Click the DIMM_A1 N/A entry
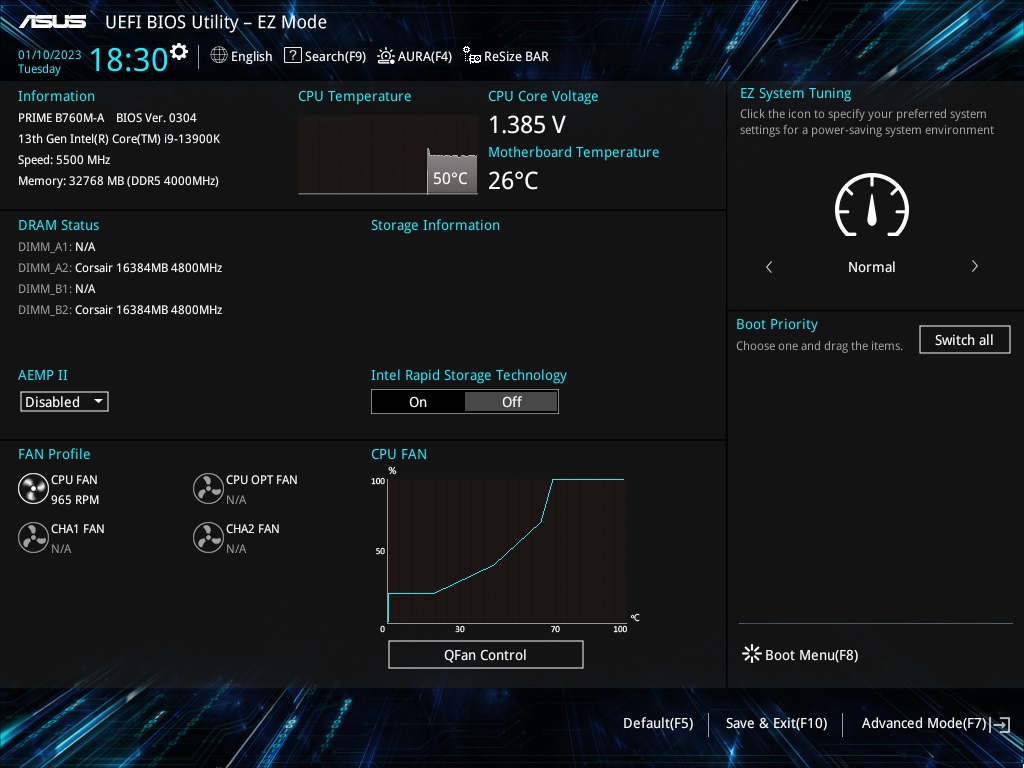The height and width of the screenshot is (768, 1024). coord(57,247)
